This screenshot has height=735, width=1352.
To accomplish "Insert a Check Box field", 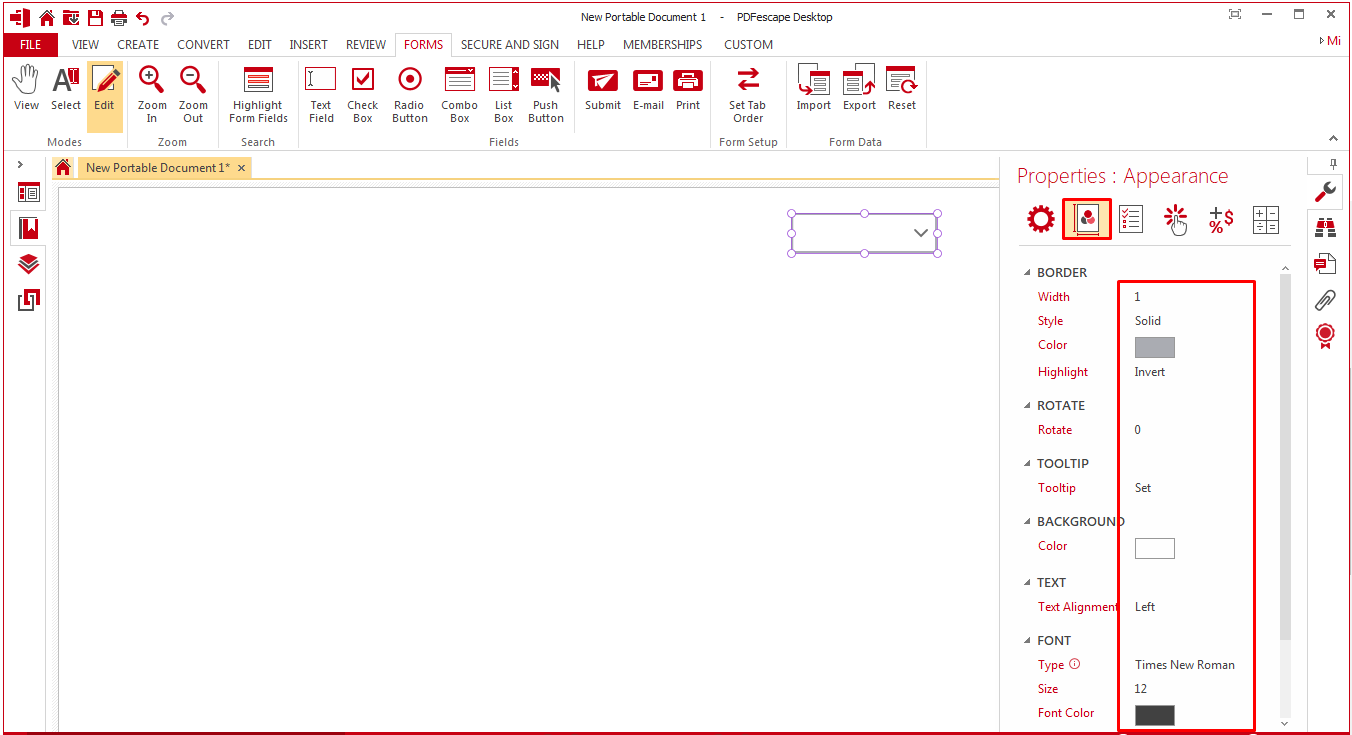I will pos(363,95).
